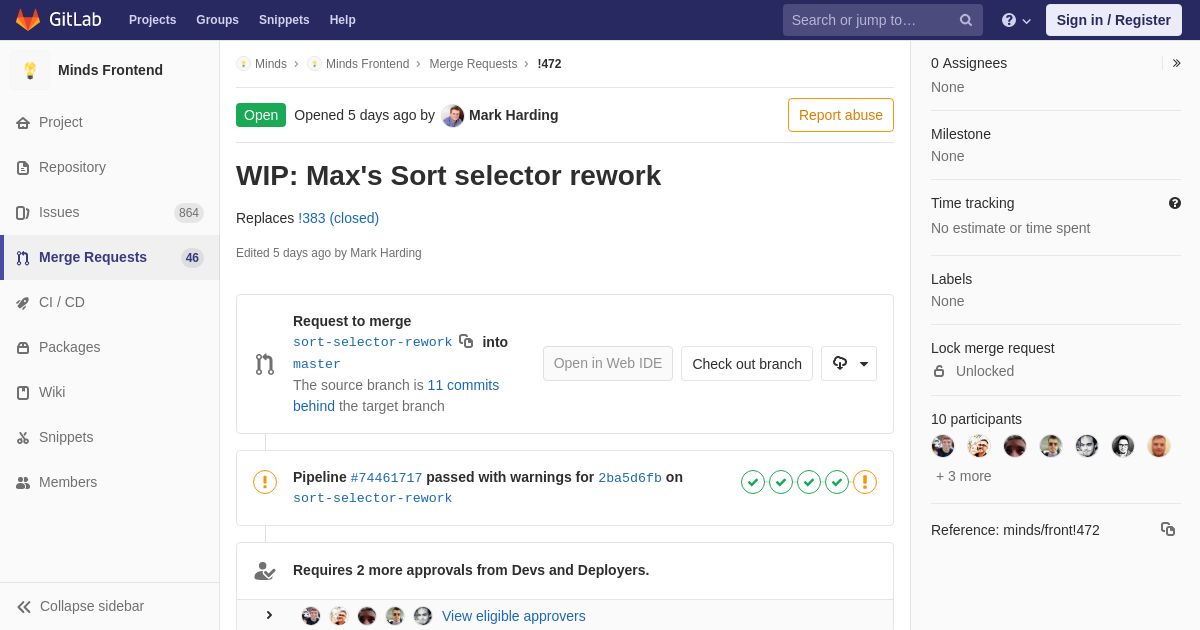Click the Mark Harding author link
Viewport: 1200px width, 630px height.
coord(513,115)
